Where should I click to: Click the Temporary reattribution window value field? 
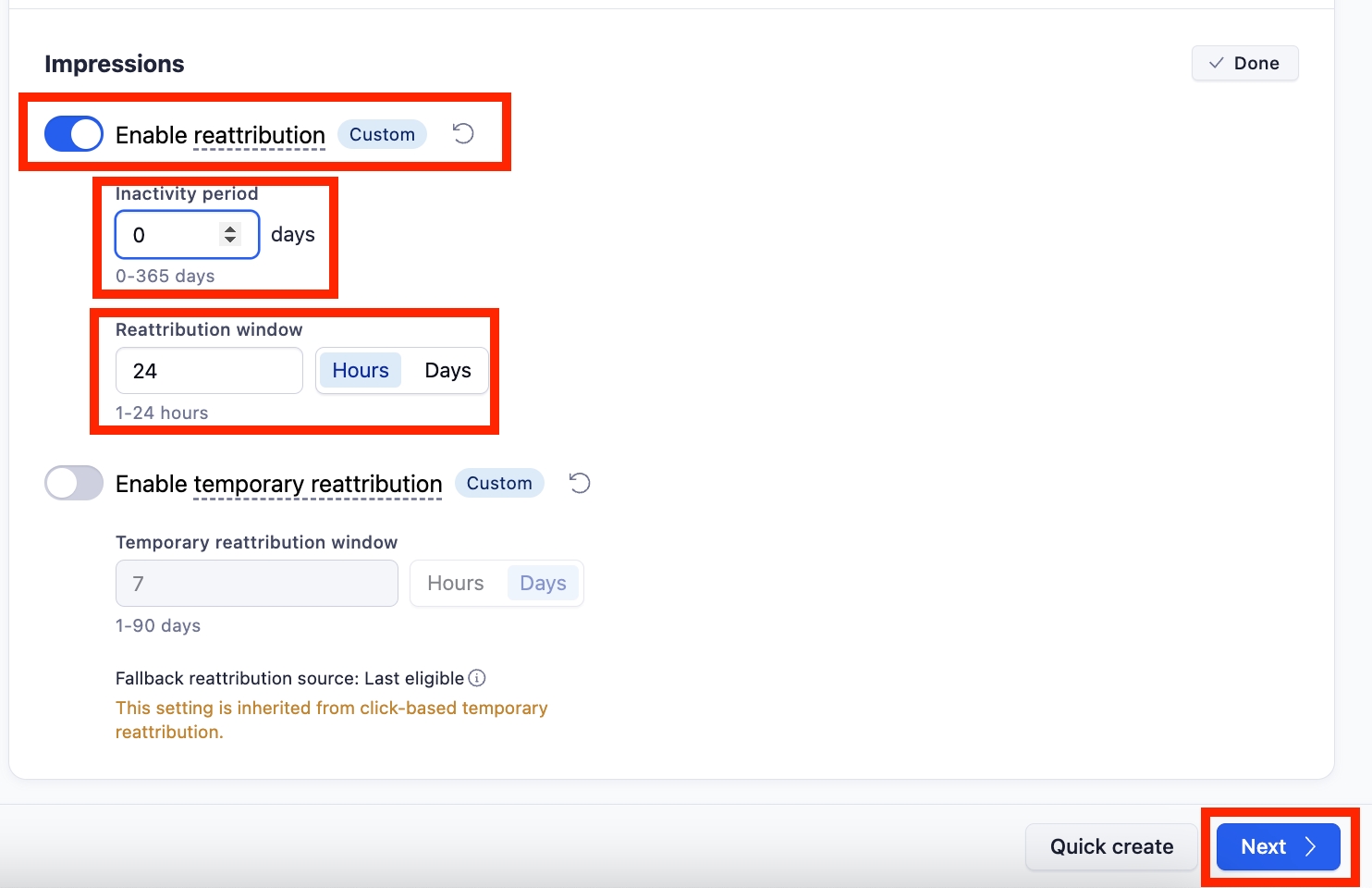[x=256, y=584]
